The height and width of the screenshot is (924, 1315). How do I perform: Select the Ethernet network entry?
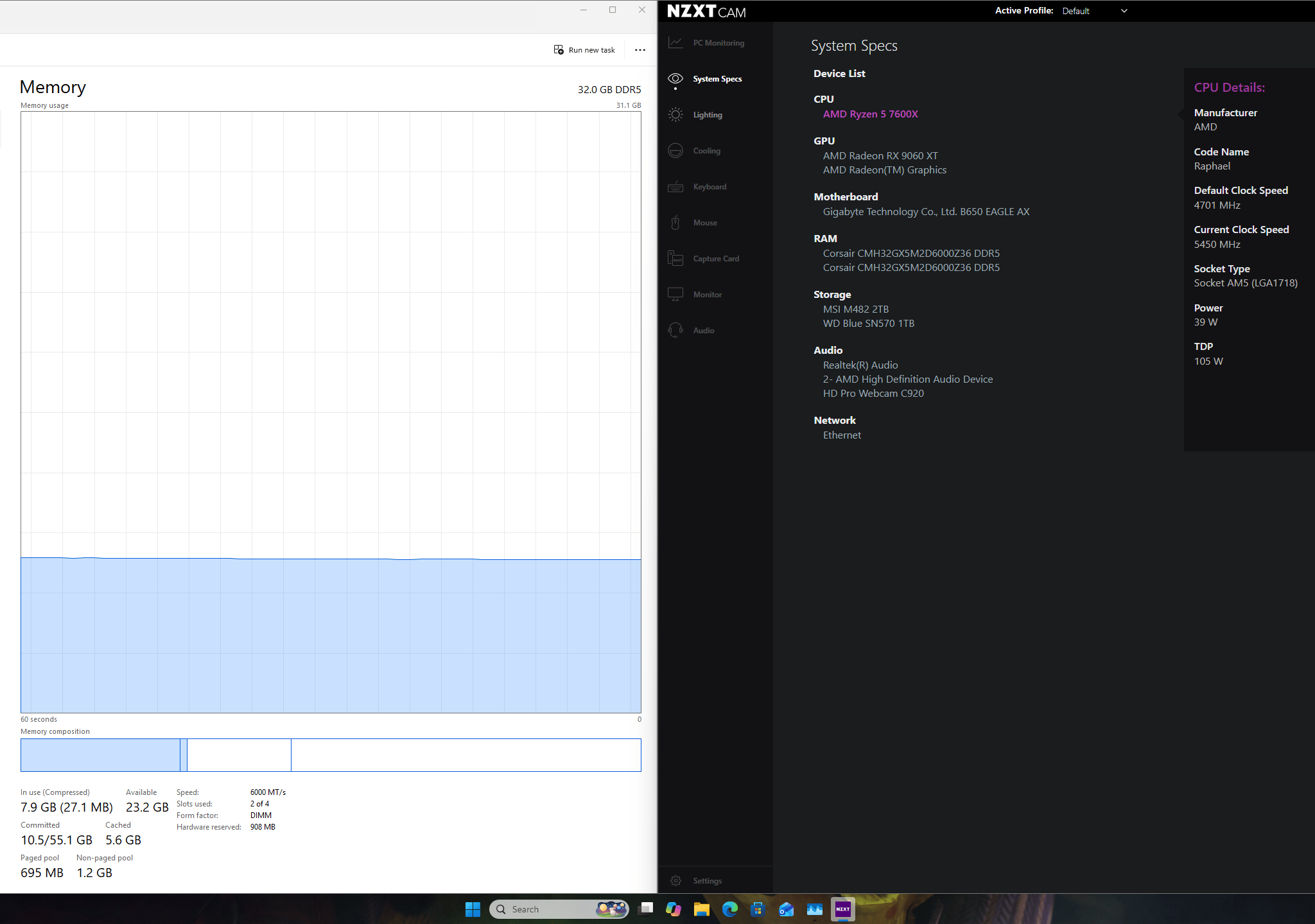click(842, 435)
